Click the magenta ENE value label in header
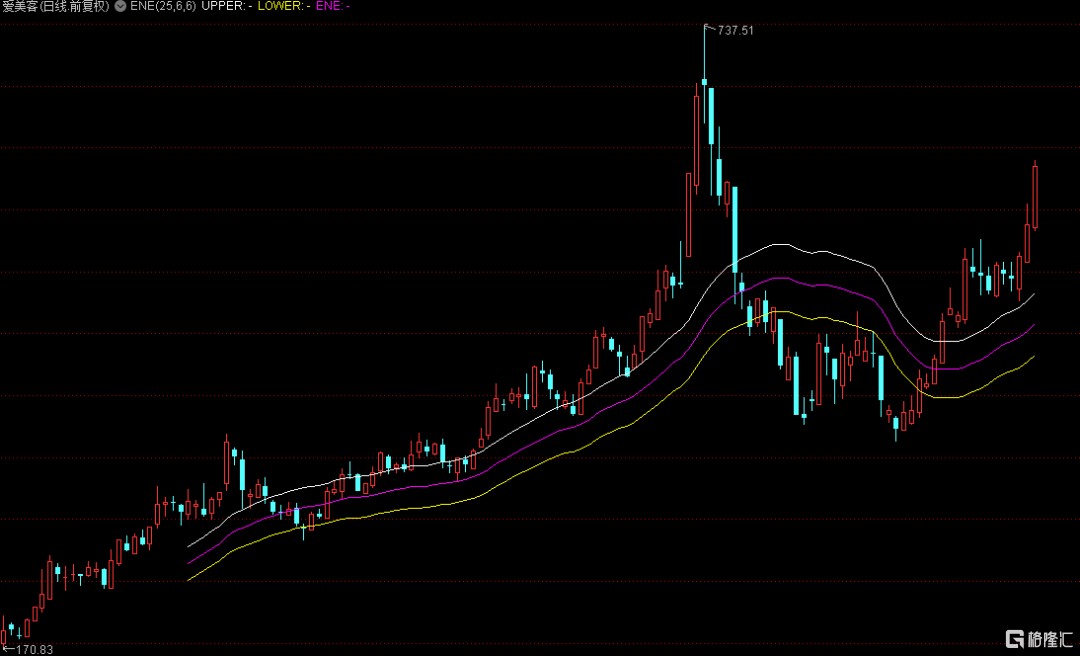 point(334,6)
